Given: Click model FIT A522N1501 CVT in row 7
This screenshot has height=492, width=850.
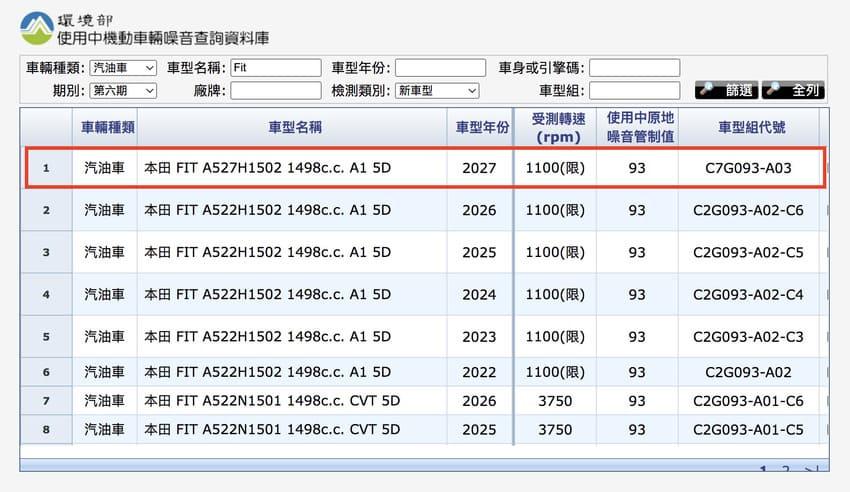Looking at the screenshot, I should (272, 401).
